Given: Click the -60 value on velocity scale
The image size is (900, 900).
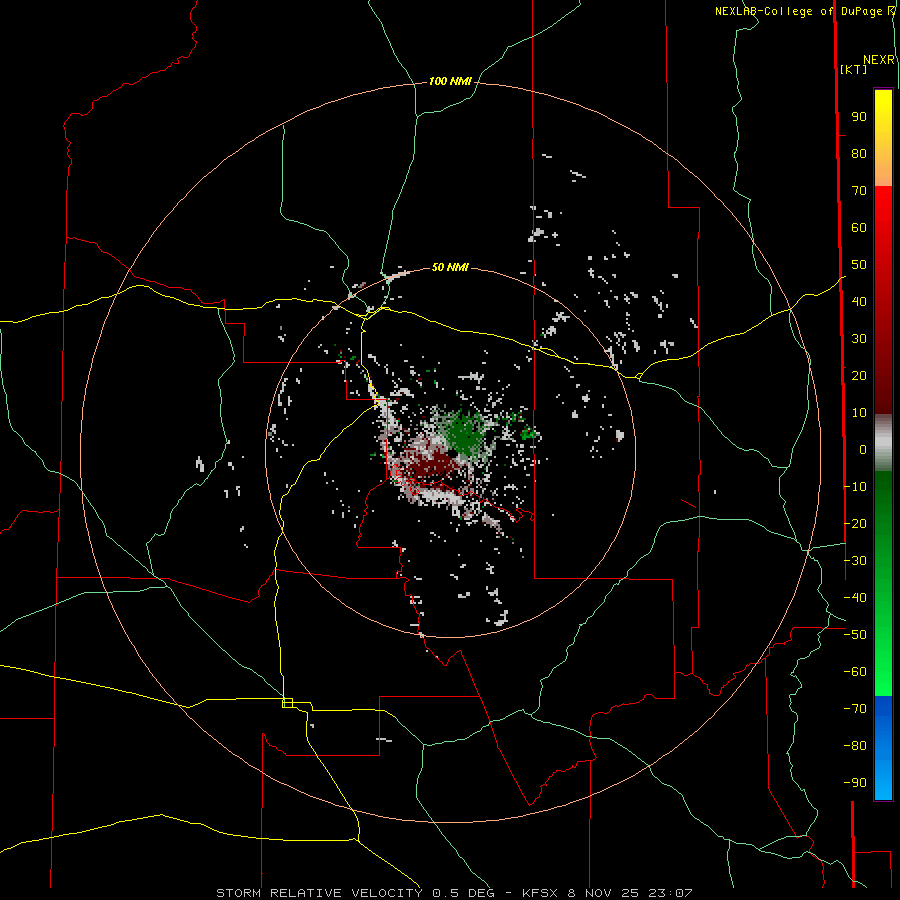Looking at the screenshot, I should (x=855, y=672).
